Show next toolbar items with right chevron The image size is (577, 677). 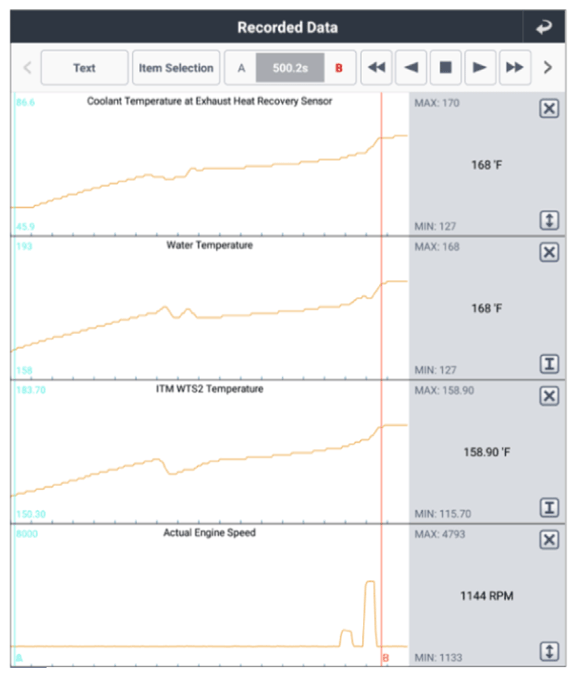tap(548, 67)
